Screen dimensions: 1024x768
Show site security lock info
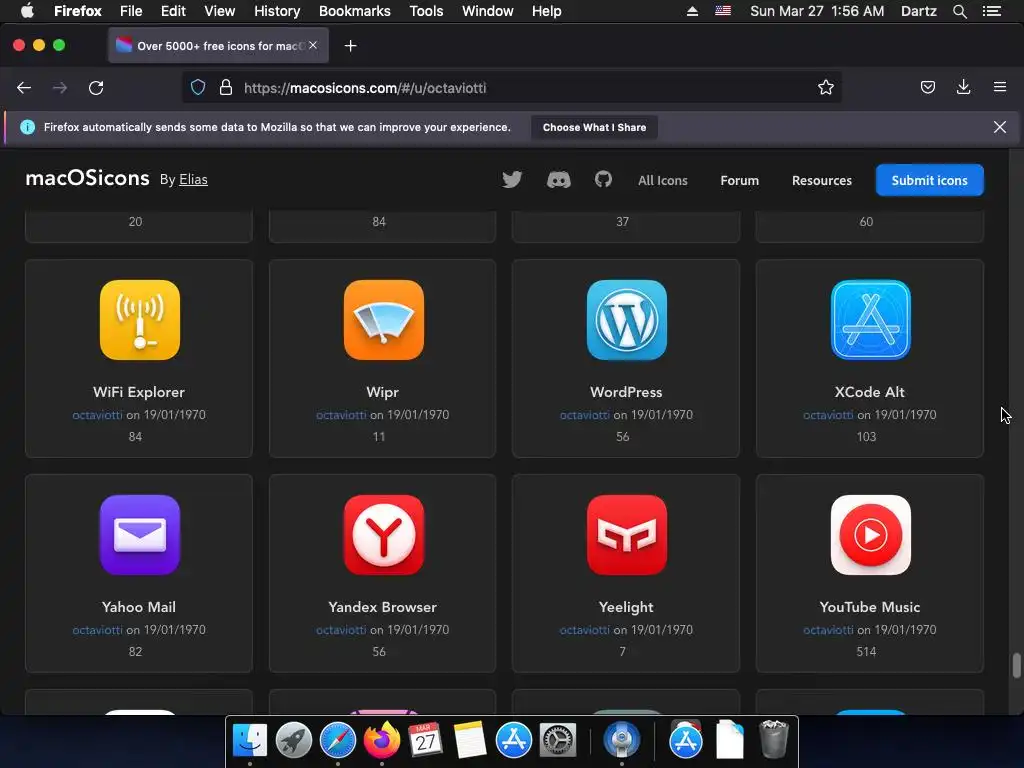pyautogui.click(x=226, y=88)
